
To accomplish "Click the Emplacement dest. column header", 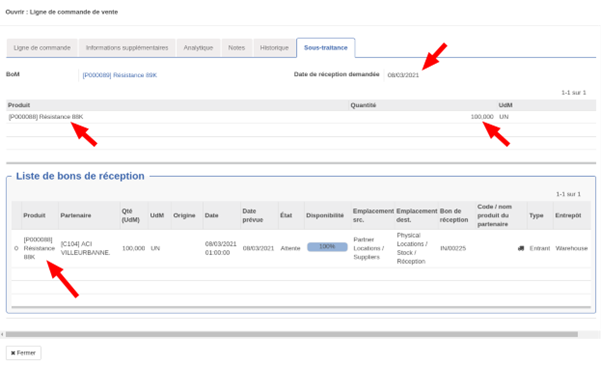I will tap(417, 215).
